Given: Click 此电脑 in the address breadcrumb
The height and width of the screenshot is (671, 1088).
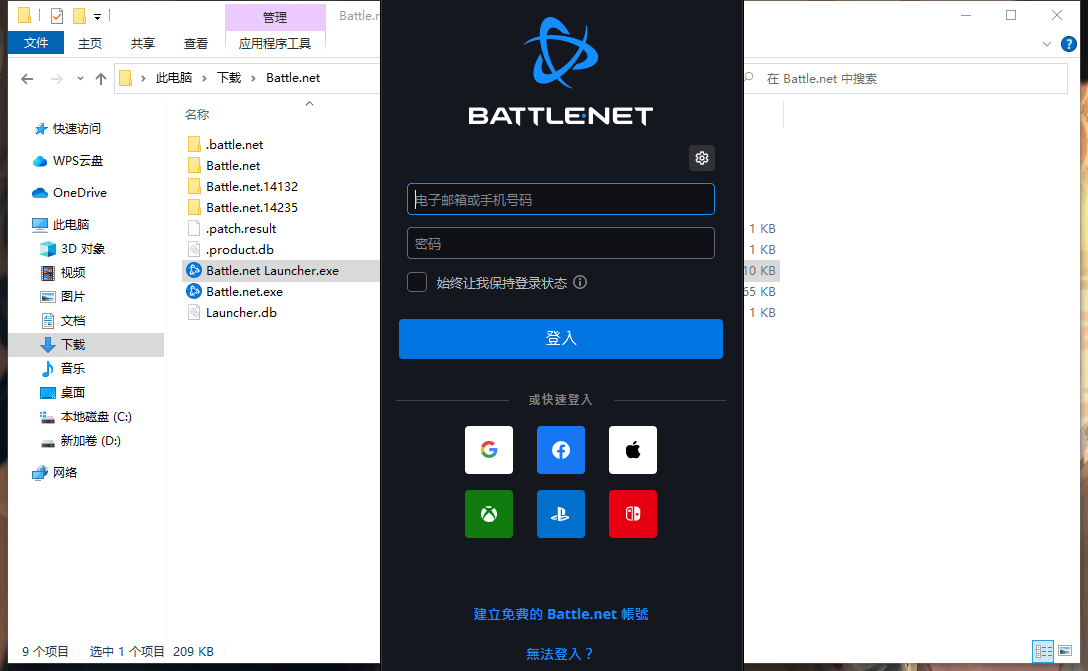Looking at the screenshot, I should click(173, 78).
